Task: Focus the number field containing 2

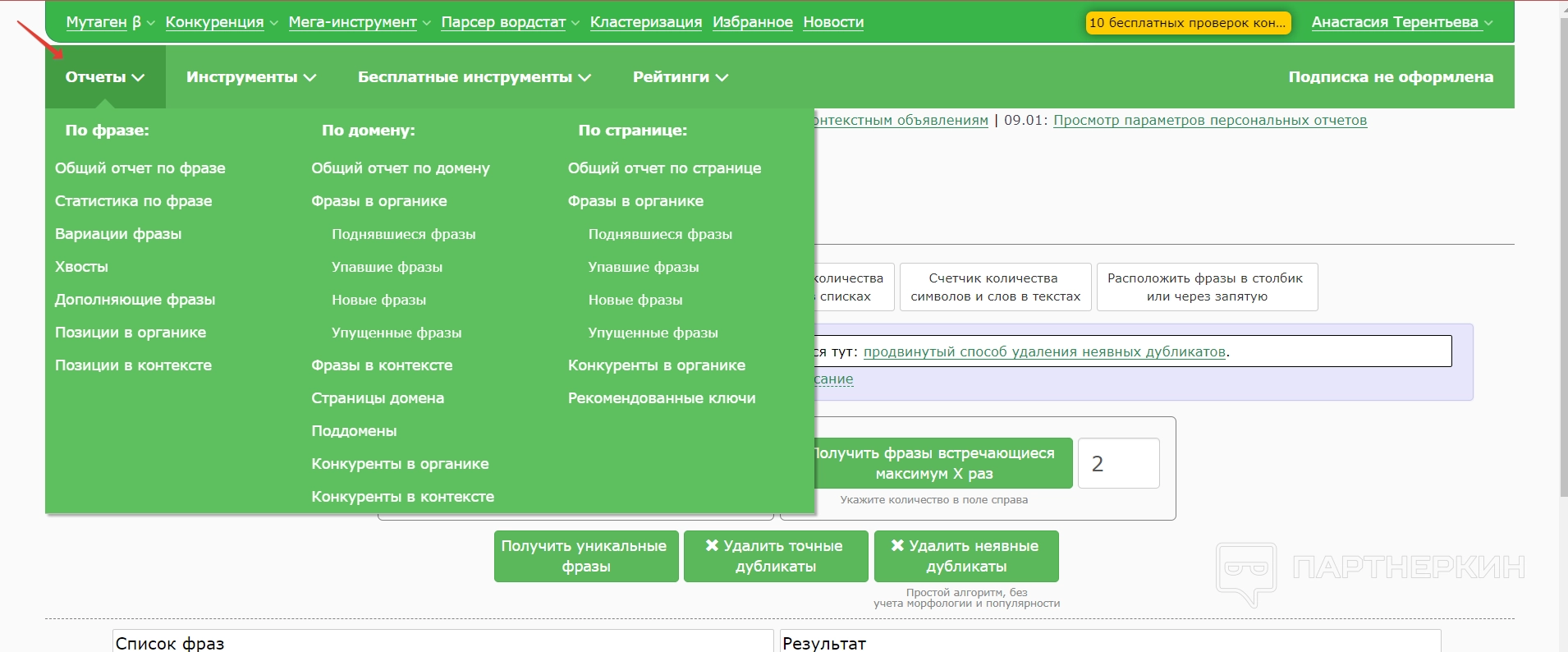Action: [1118, 463]
